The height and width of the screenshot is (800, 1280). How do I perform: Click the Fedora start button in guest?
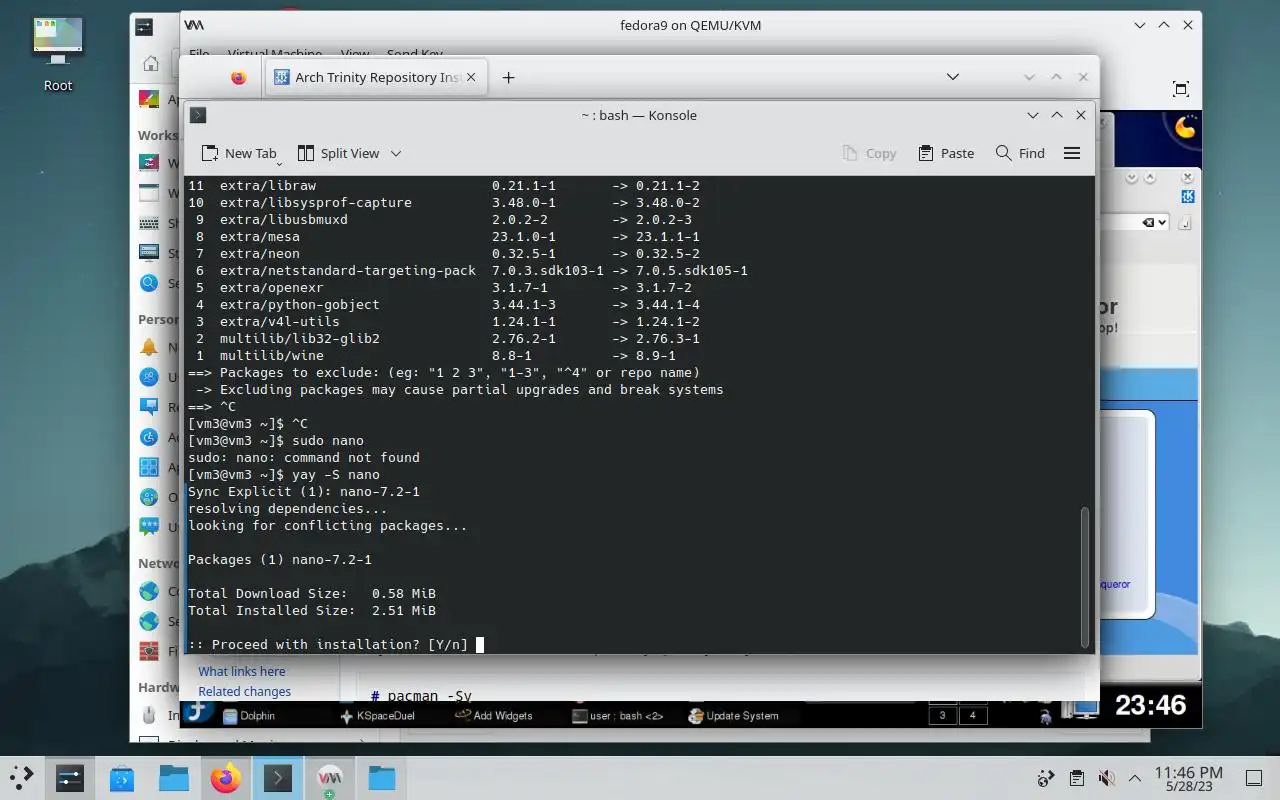[197, 712]
